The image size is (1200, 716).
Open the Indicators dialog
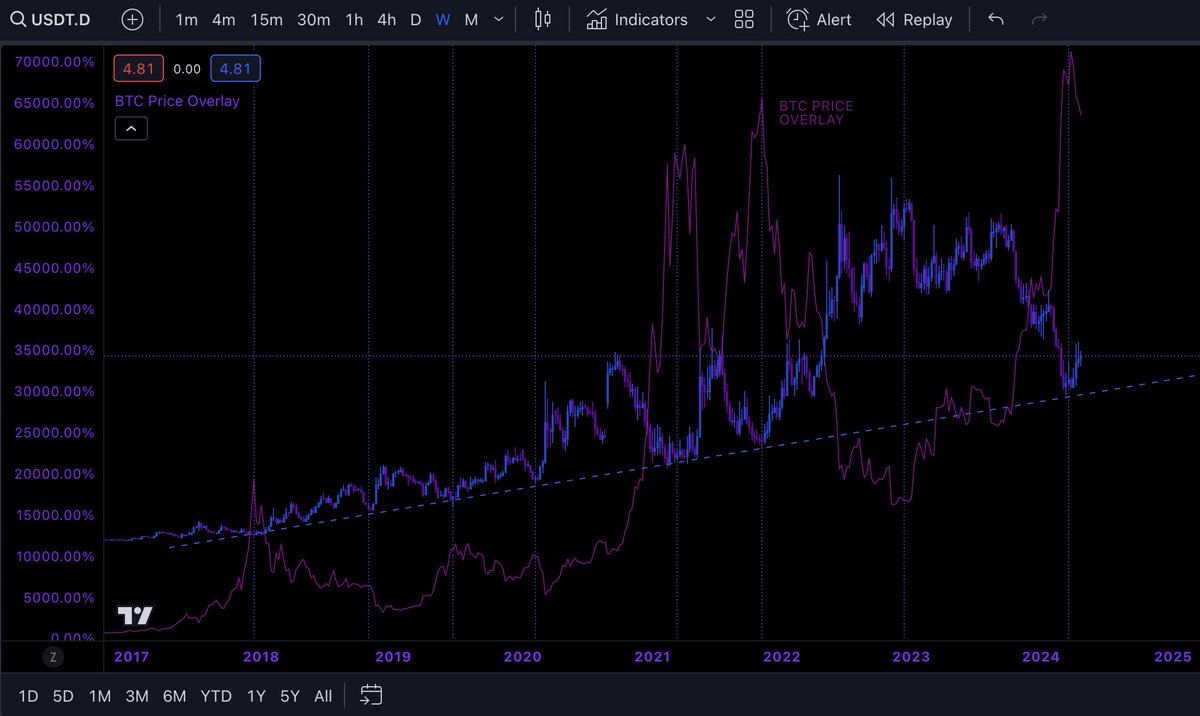coord(637,19)
